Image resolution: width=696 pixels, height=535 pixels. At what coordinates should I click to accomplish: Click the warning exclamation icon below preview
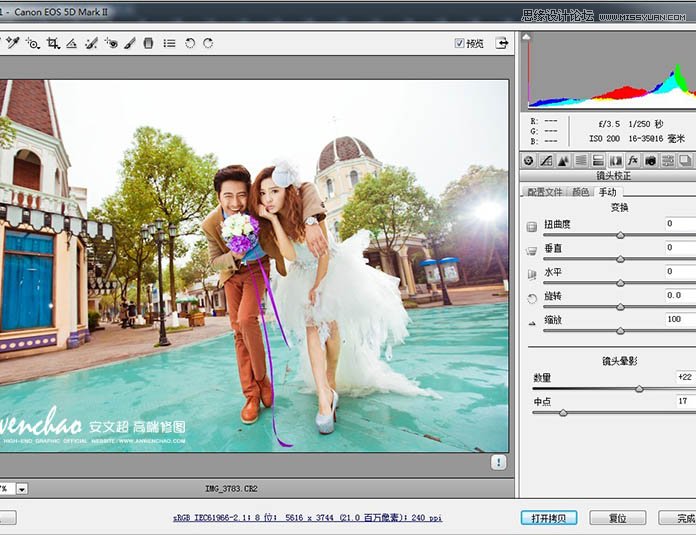498,463
